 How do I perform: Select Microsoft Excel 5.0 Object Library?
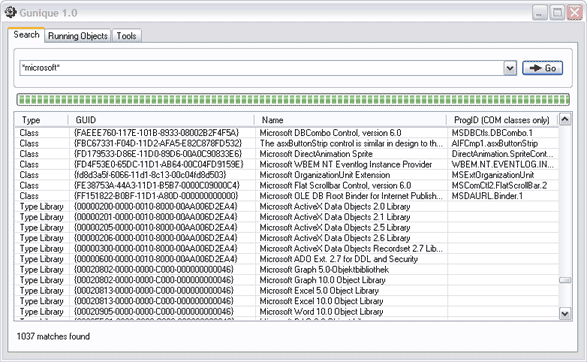click(x=319, y=290)
